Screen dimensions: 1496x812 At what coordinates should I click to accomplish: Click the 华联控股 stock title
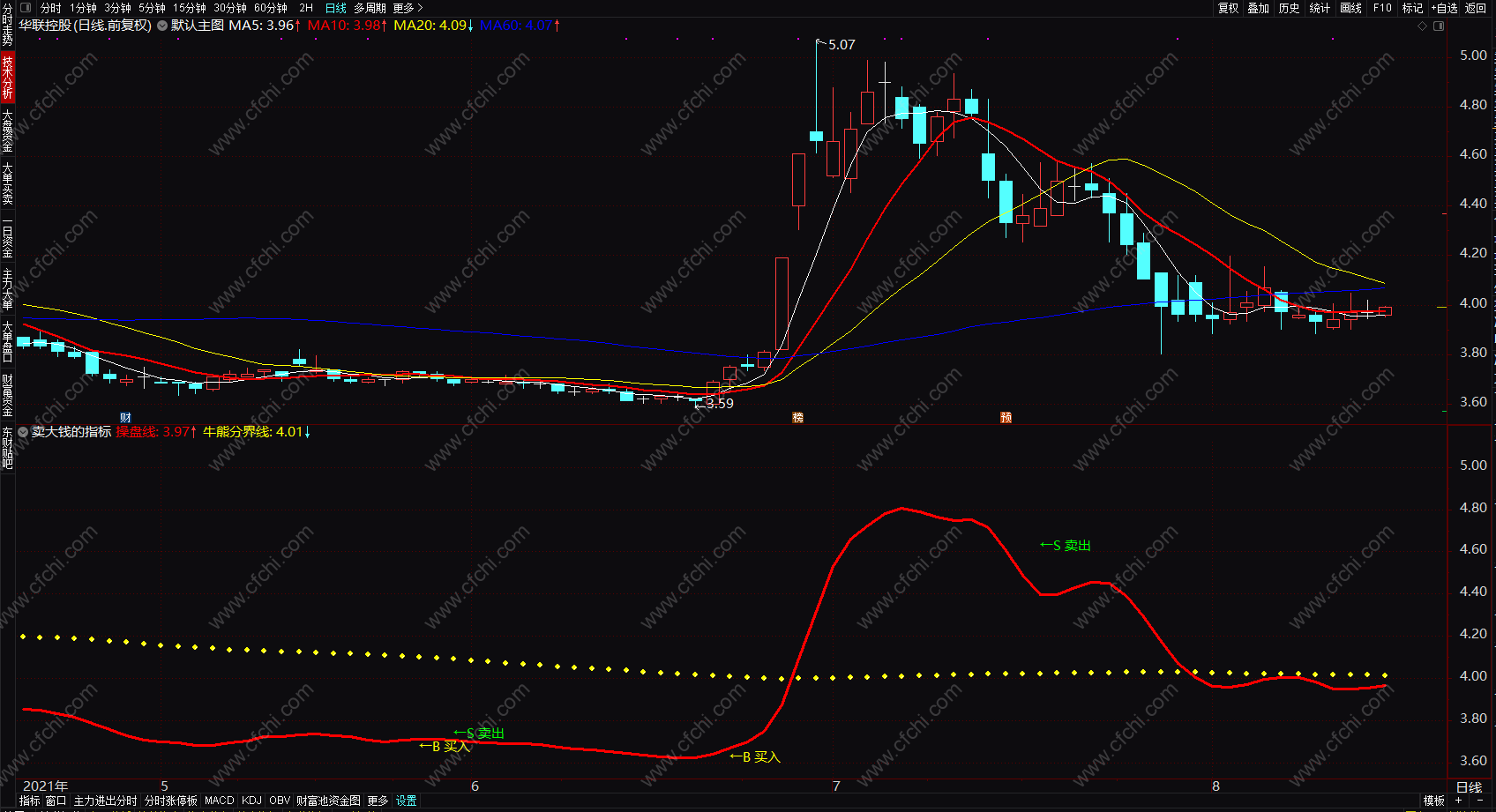(86, 26)
